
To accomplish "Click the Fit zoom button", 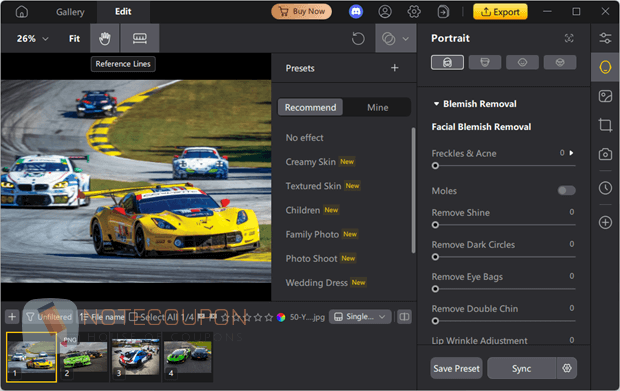I will tap(74, 38).
